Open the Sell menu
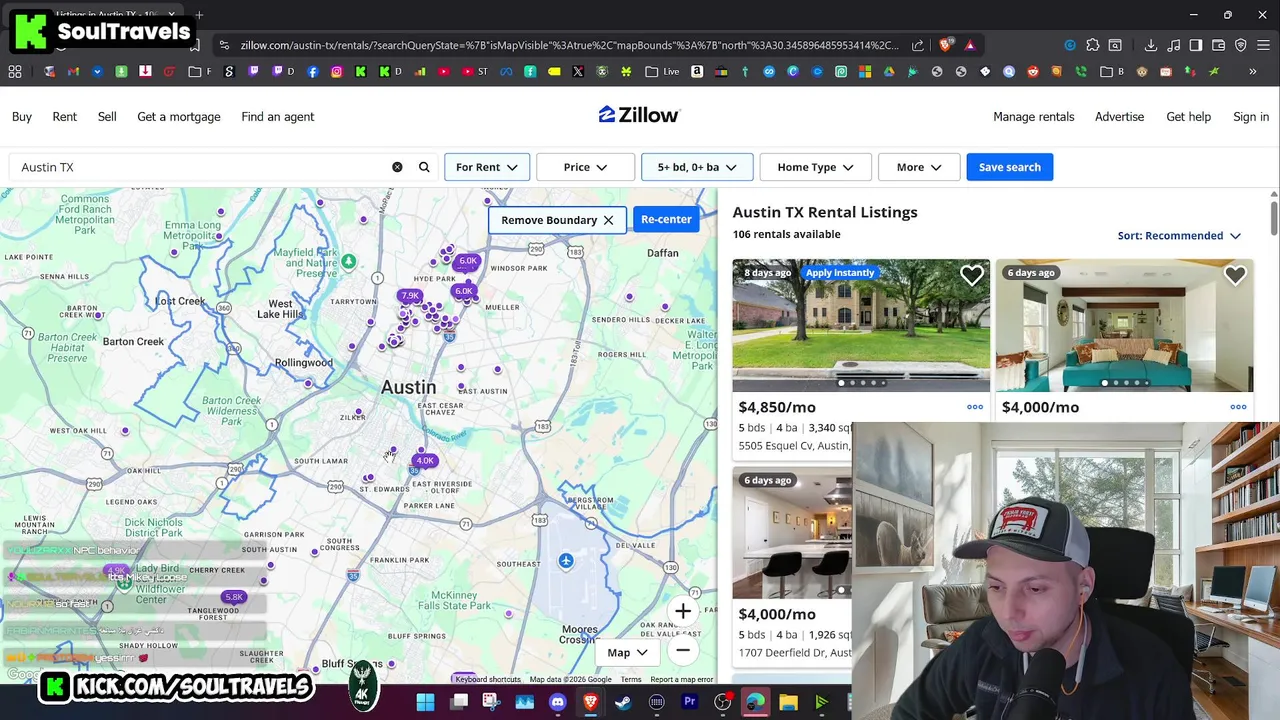The width and height of the screenshot is (1280, 720). click(107, 117)
